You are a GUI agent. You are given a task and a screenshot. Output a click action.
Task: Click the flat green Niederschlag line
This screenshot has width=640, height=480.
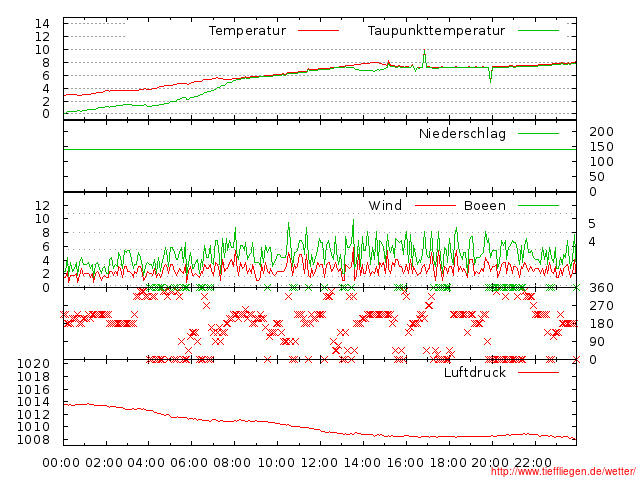(320, 149)
